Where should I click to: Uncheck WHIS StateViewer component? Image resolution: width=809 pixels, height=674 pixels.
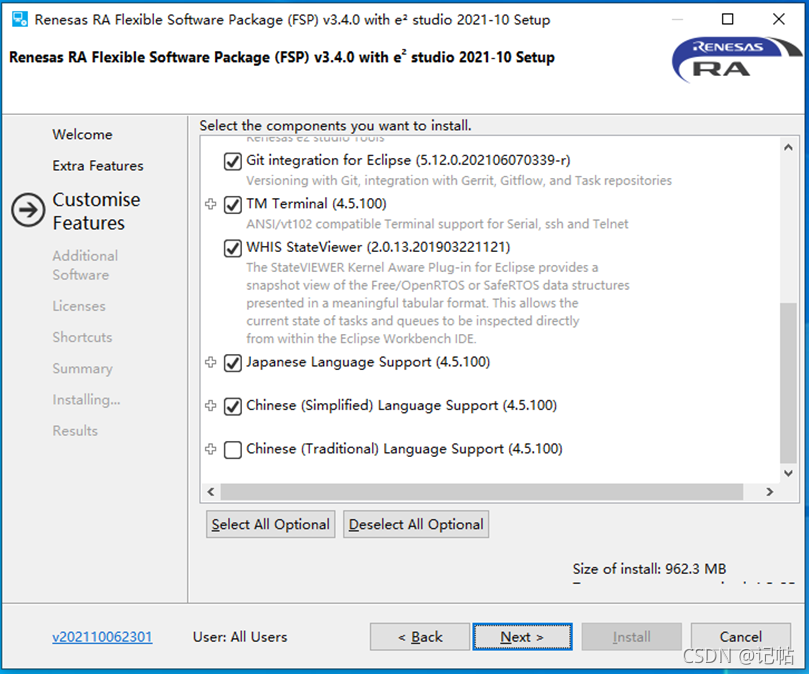pos(232,247)
